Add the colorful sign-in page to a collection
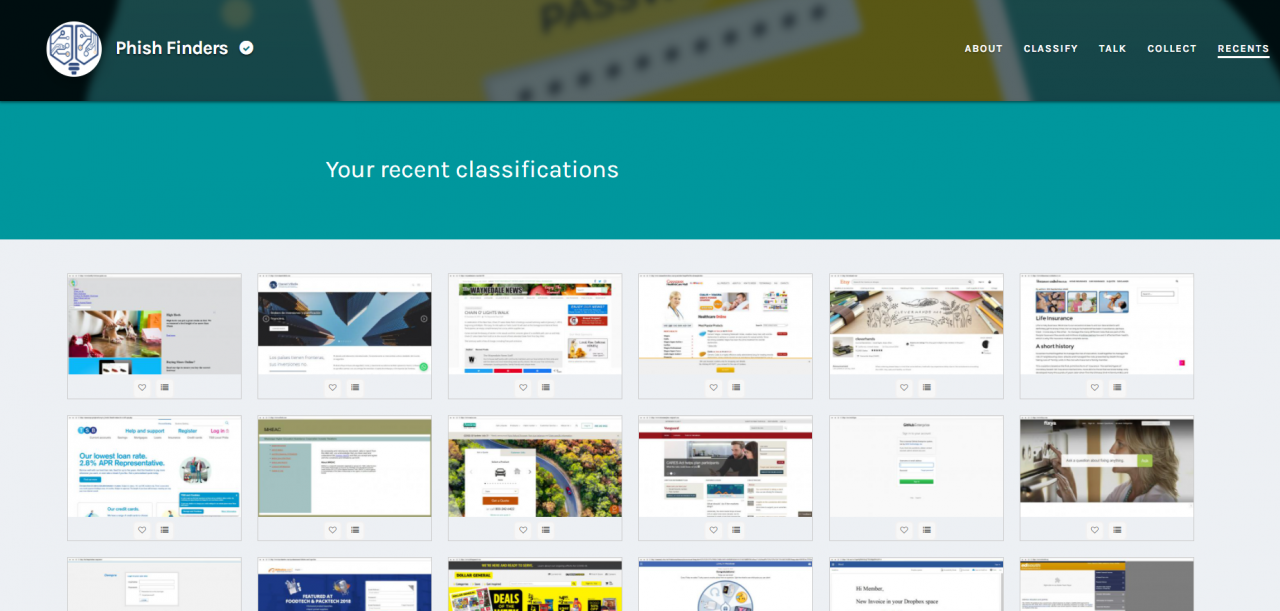Image resolution: width=1280 pixels, height=611 pixels. pos(165,388)
